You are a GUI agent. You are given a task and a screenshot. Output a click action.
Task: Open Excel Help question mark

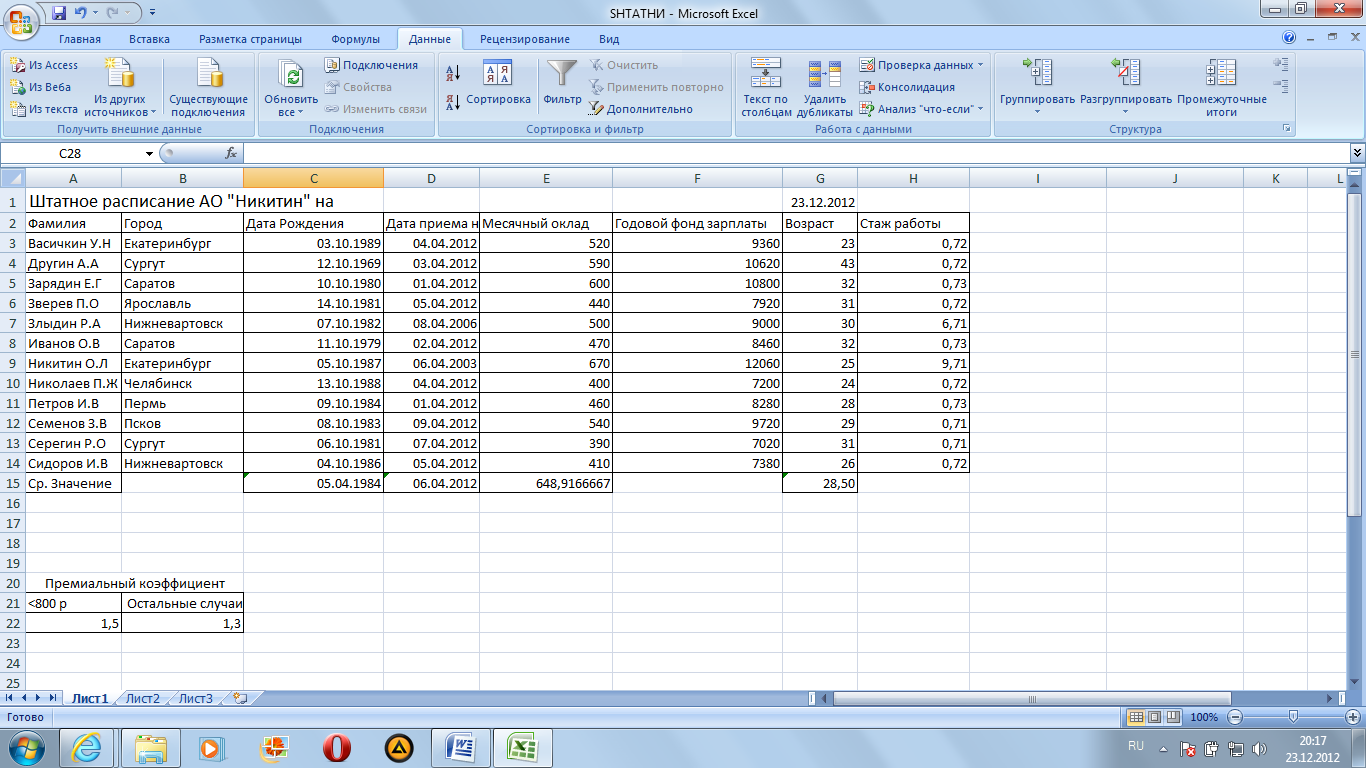click(x=1290, y=38)
